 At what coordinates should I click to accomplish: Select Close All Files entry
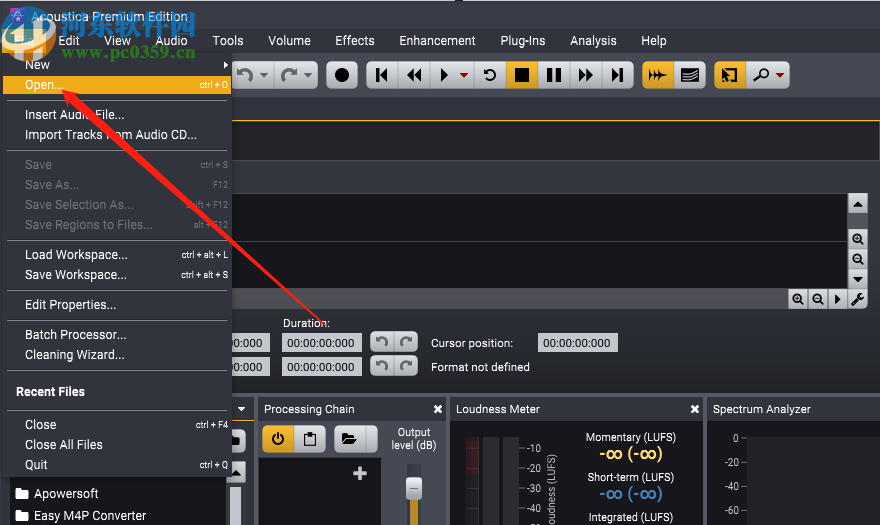click(117, 445)
